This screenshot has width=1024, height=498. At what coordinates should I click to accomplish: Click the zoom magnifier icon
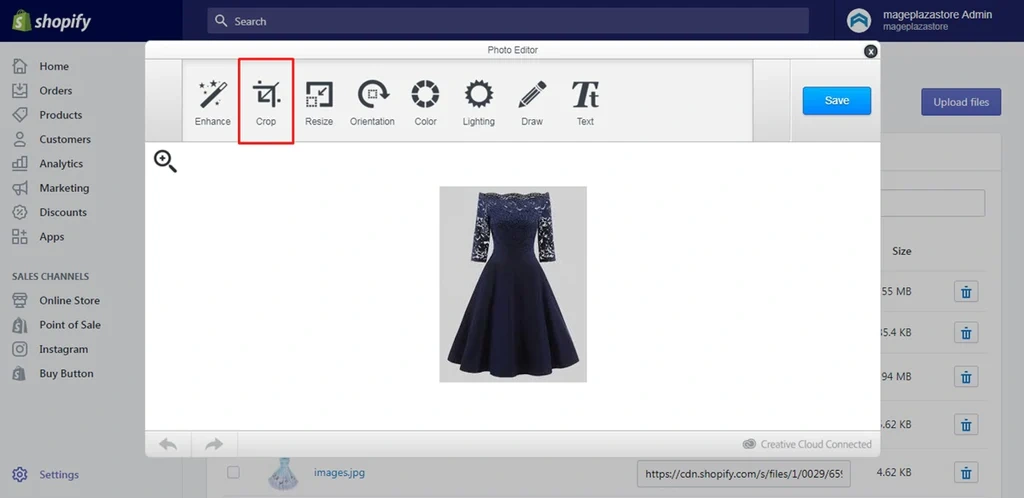(x=165, y=161)
